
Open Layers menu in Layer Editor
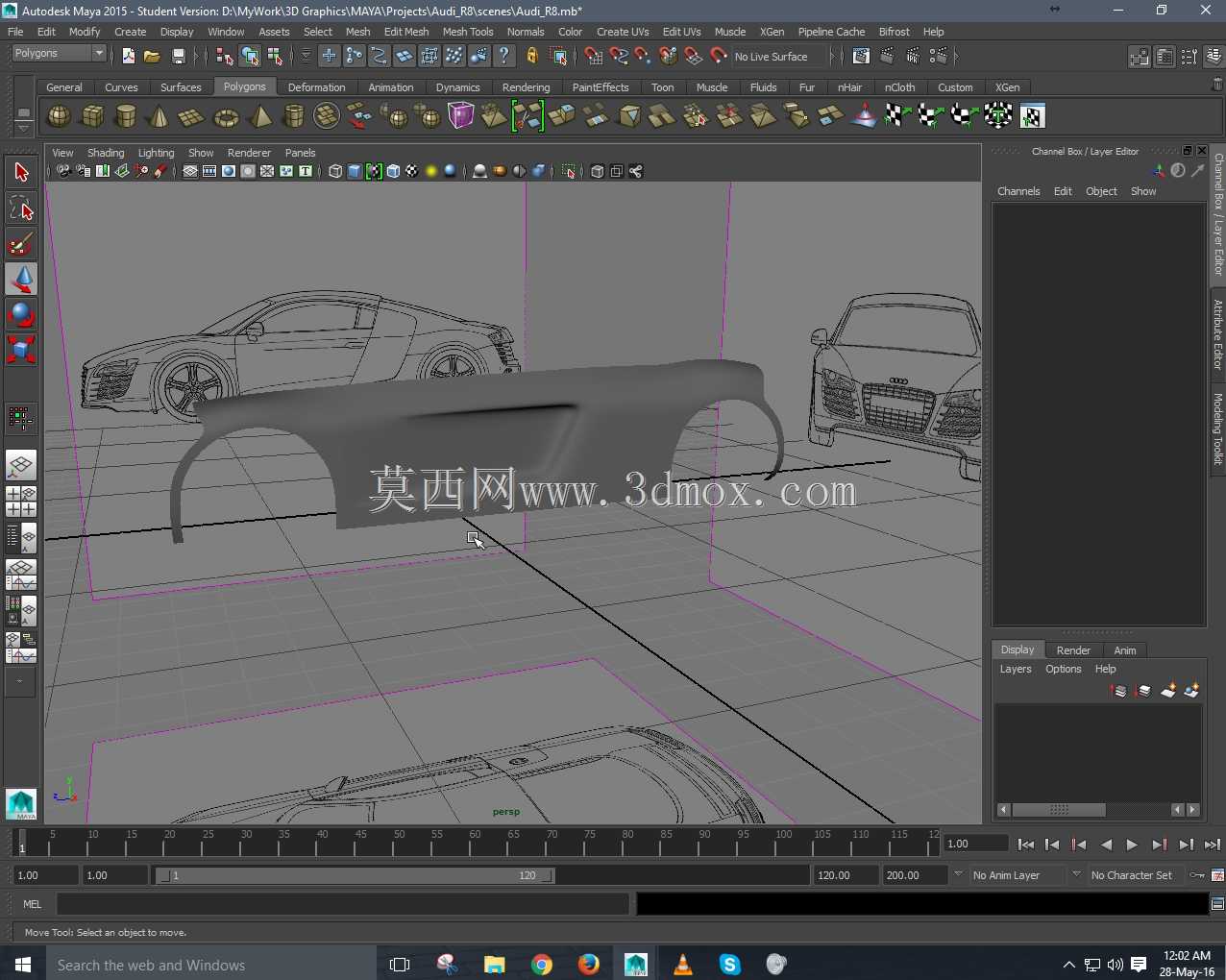(x=1016, y=669)
